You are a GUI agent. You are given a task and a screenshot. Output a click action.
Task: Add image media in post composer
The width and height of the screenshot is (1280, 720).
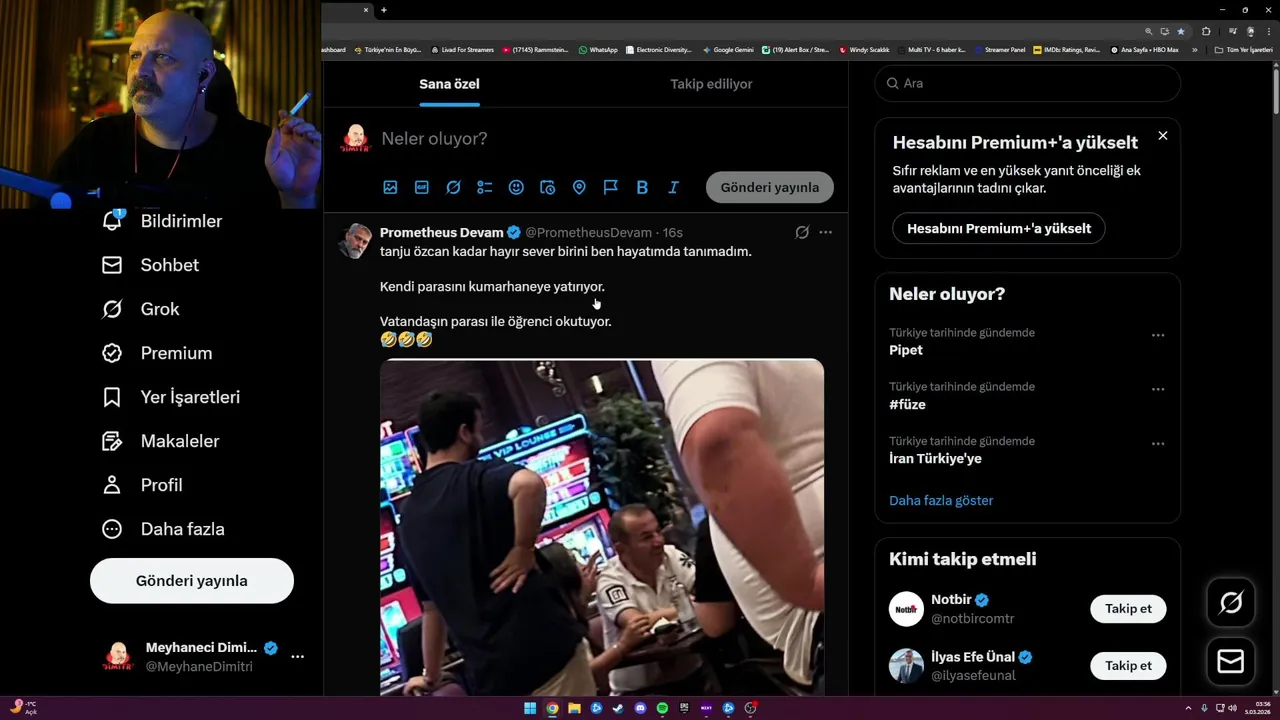(x=390, y=187)
